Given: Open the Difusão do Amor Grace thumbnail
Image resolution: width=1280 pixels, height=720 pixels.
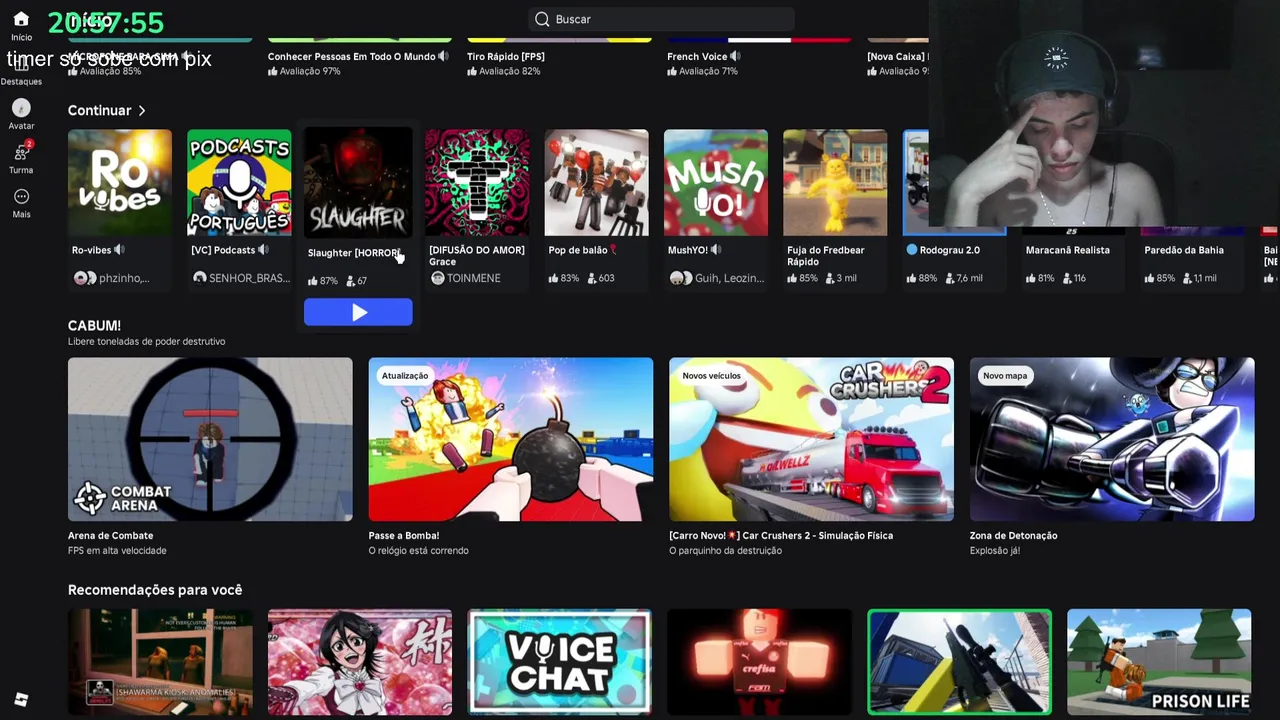Looking at the screenshot, I should click(477, 182).
